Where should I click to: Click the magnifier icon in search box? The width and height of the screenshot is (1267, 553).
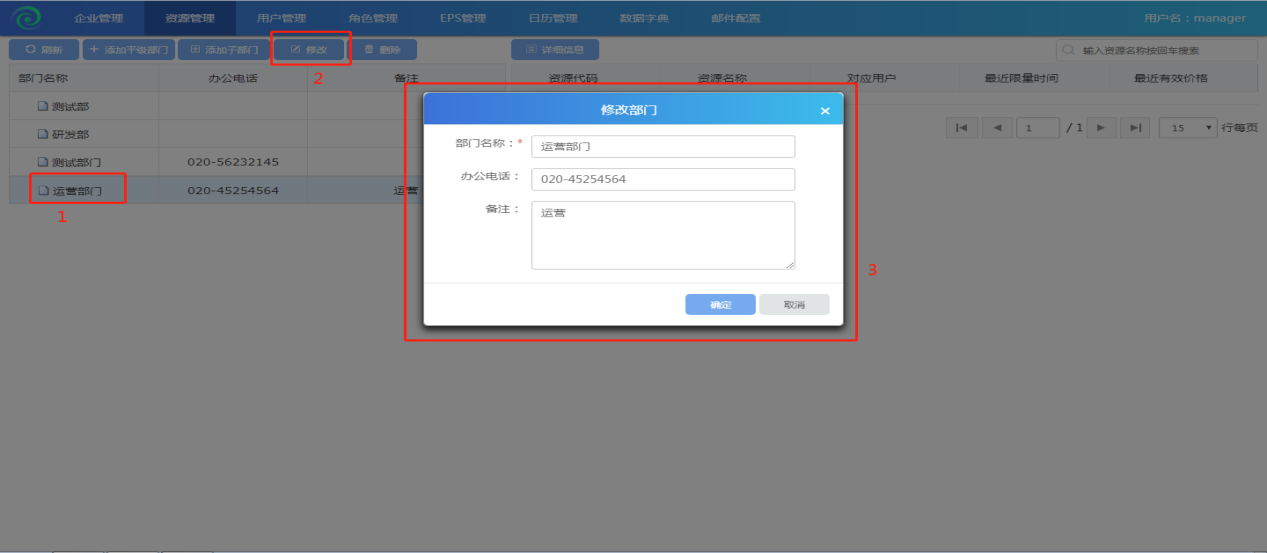pyautogui.click(x=1069, y=50)
